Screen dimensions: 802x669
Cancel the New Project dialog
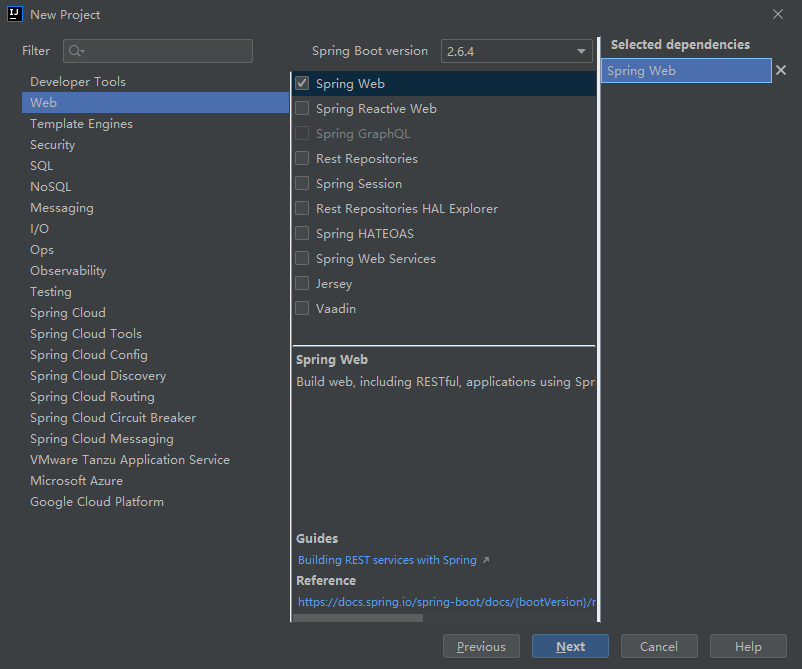659,646
